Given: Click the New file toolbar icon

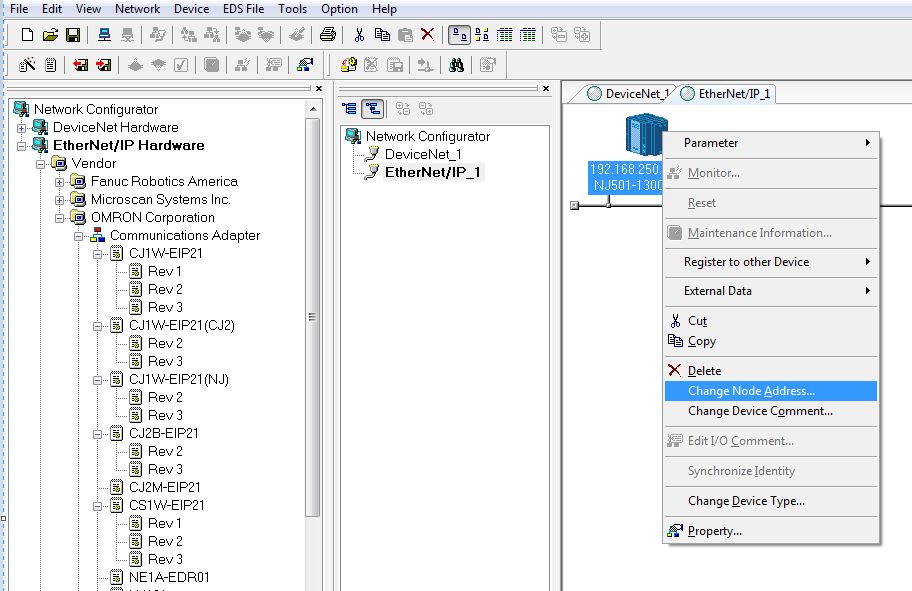Looking at the screenshot, I should pyautogui.click(x=27, y=35).
